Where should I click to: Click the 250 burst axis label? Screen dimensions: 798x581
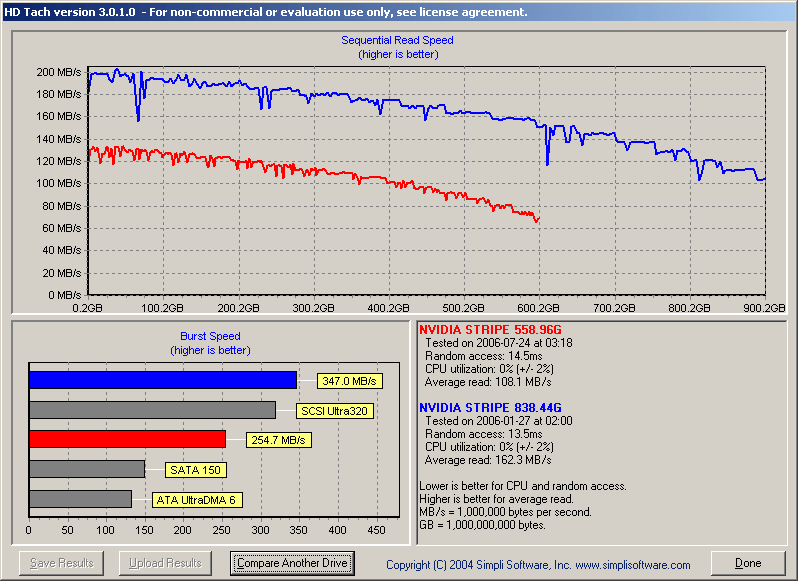tap(221, 530)
